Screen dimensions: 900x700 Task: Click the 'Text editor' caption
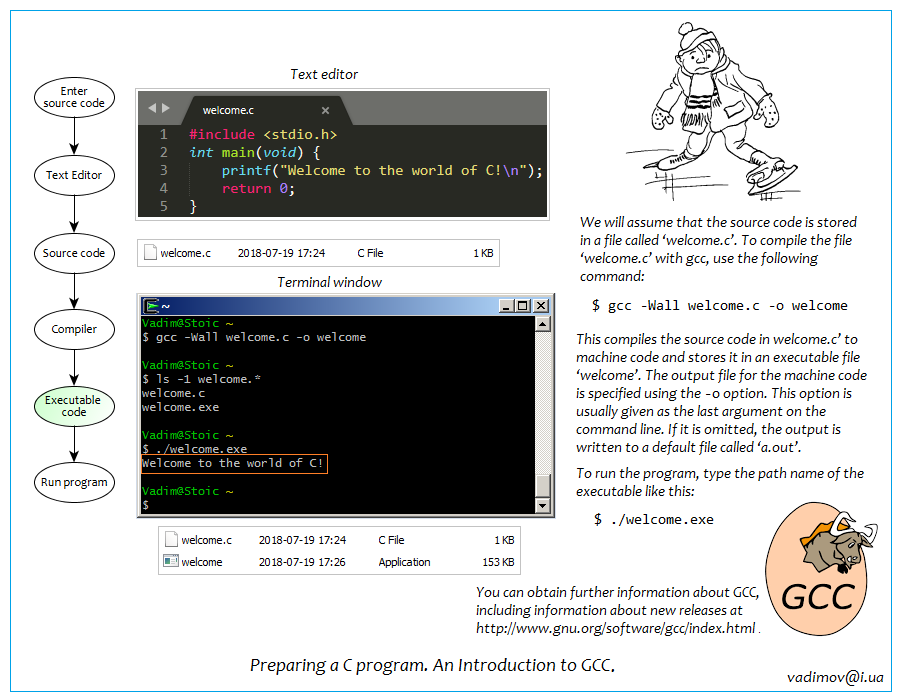pos(324,74)
